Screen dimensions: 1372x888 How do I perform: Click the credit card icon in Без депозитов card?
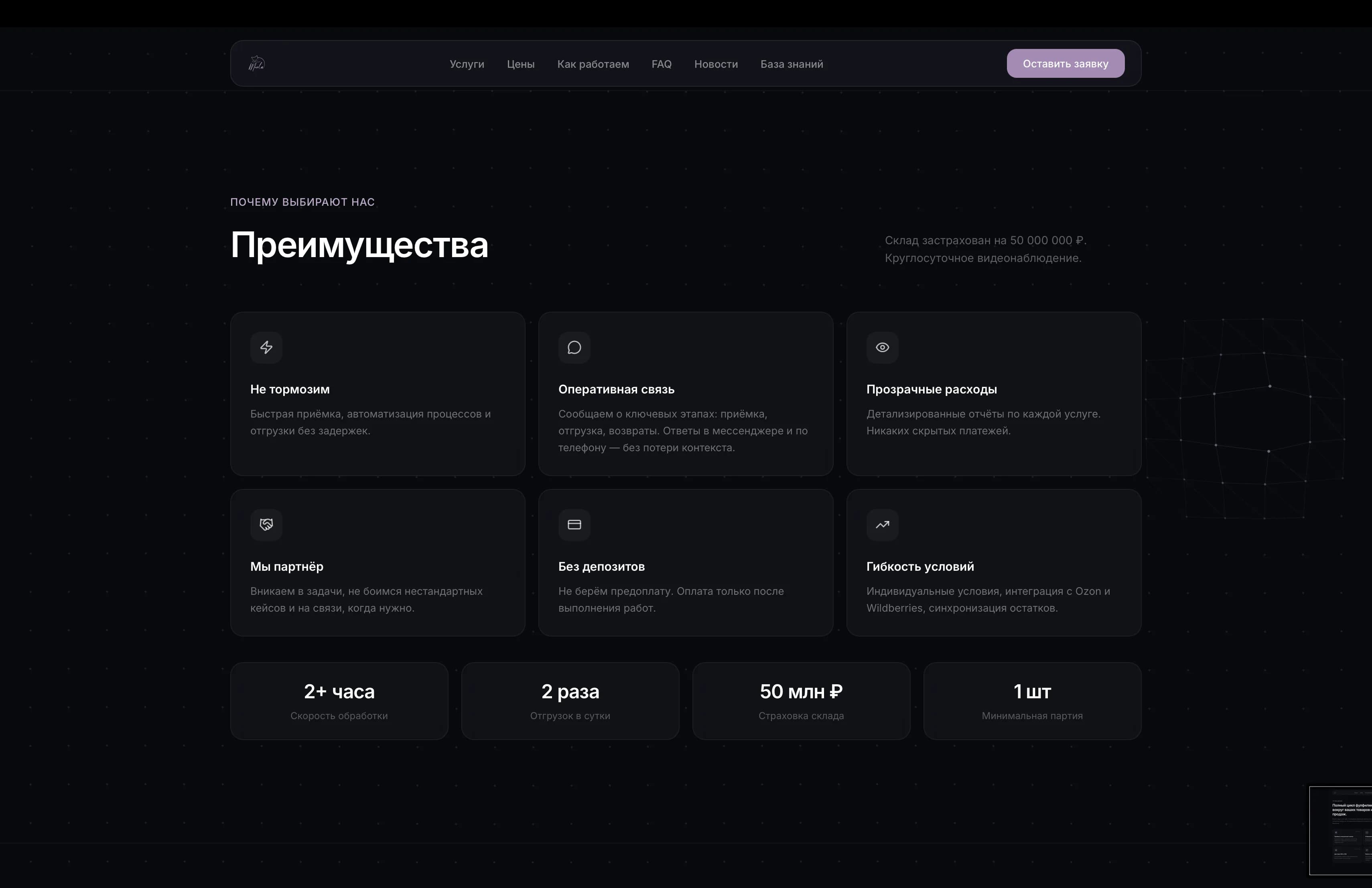[574, 524]
